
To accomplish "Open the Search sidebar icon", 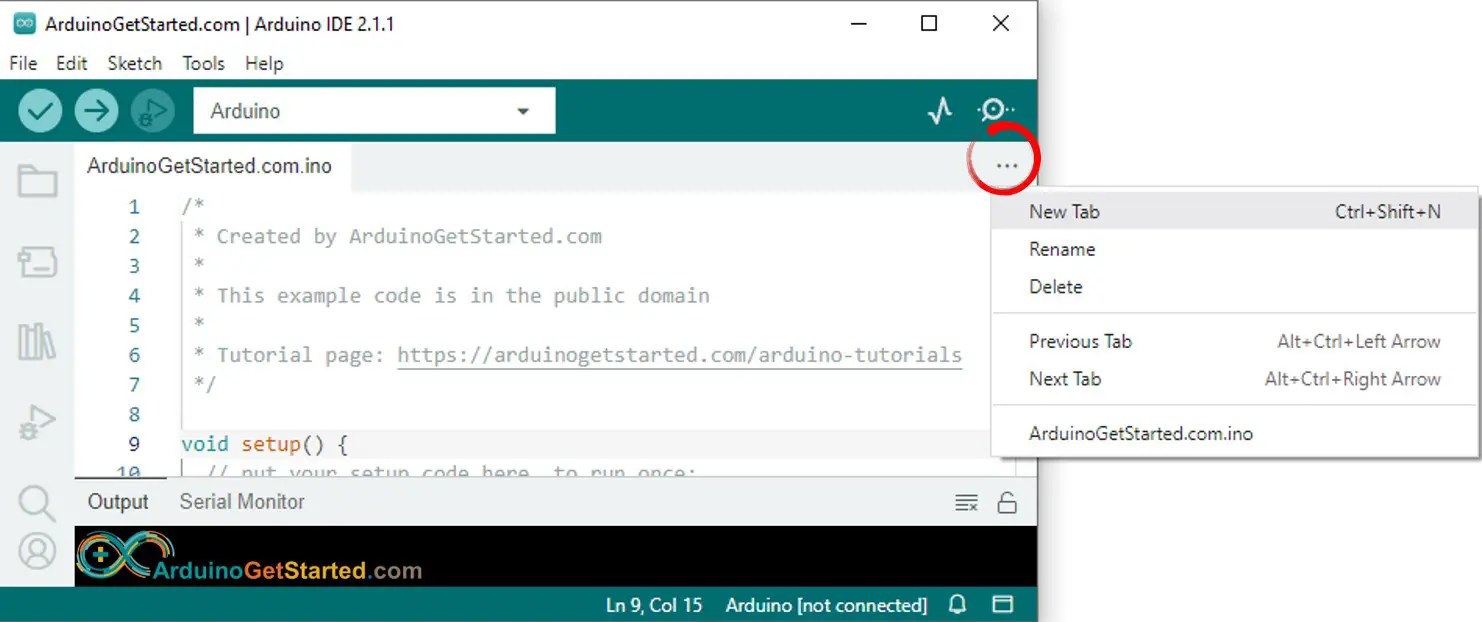I will [x=37, y=503].
